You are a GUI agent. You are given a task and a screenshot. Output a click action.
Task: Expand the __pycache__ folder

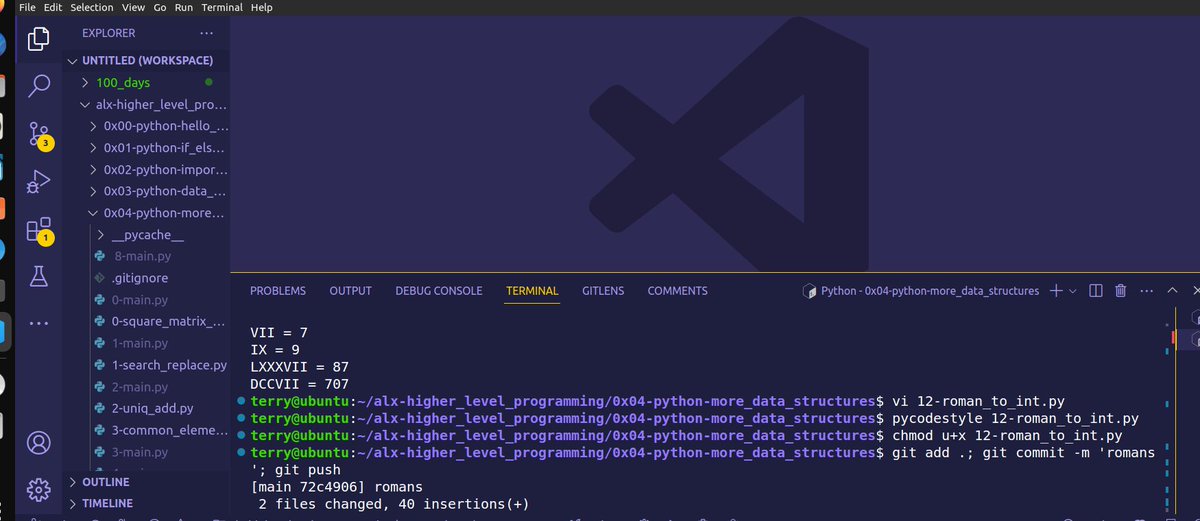click(147, 235)
